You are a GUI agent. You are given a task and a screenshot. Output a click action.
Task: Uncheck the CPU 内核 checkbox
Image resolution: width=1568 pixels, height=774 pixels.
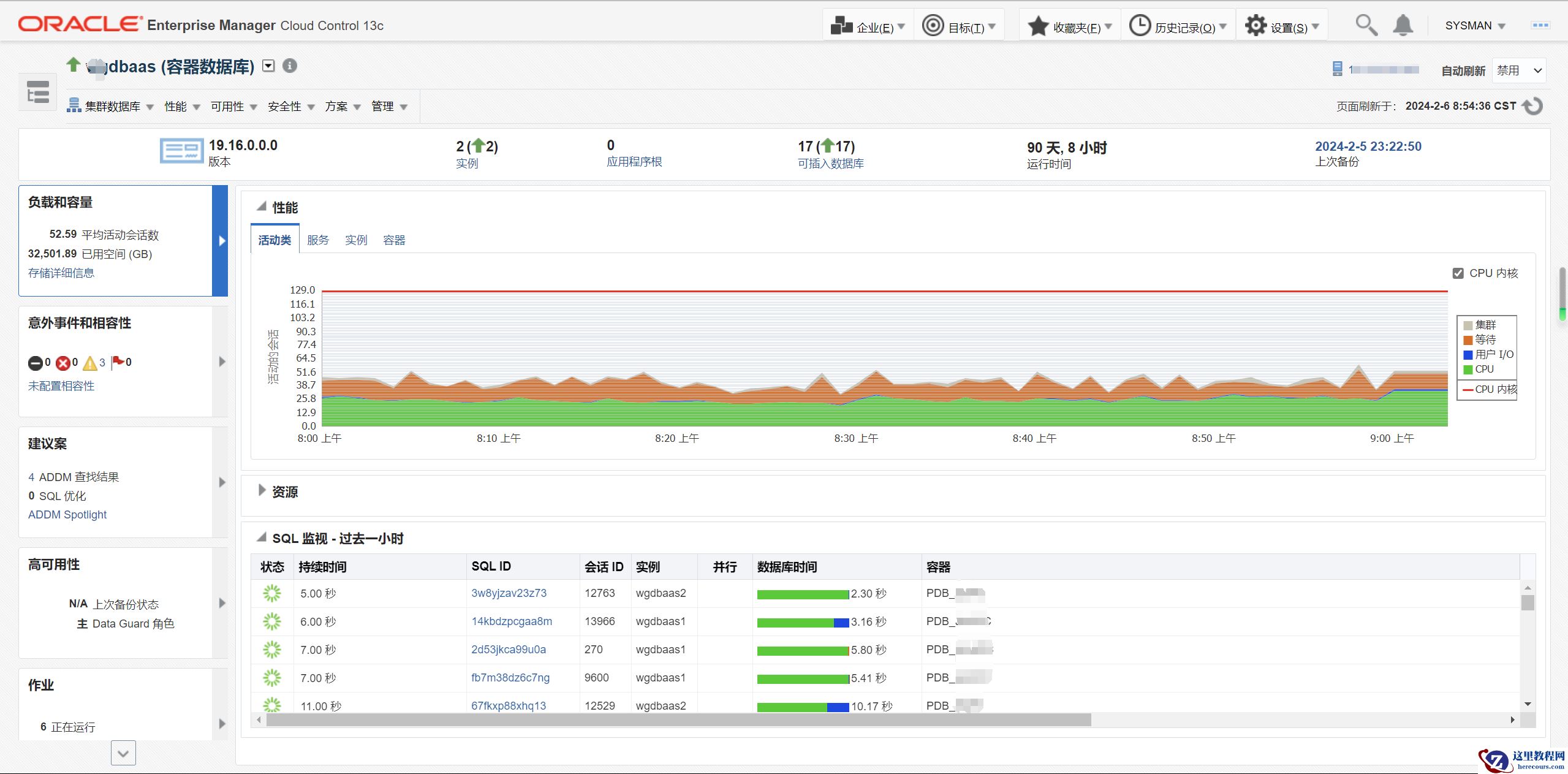click(1458, 273)
